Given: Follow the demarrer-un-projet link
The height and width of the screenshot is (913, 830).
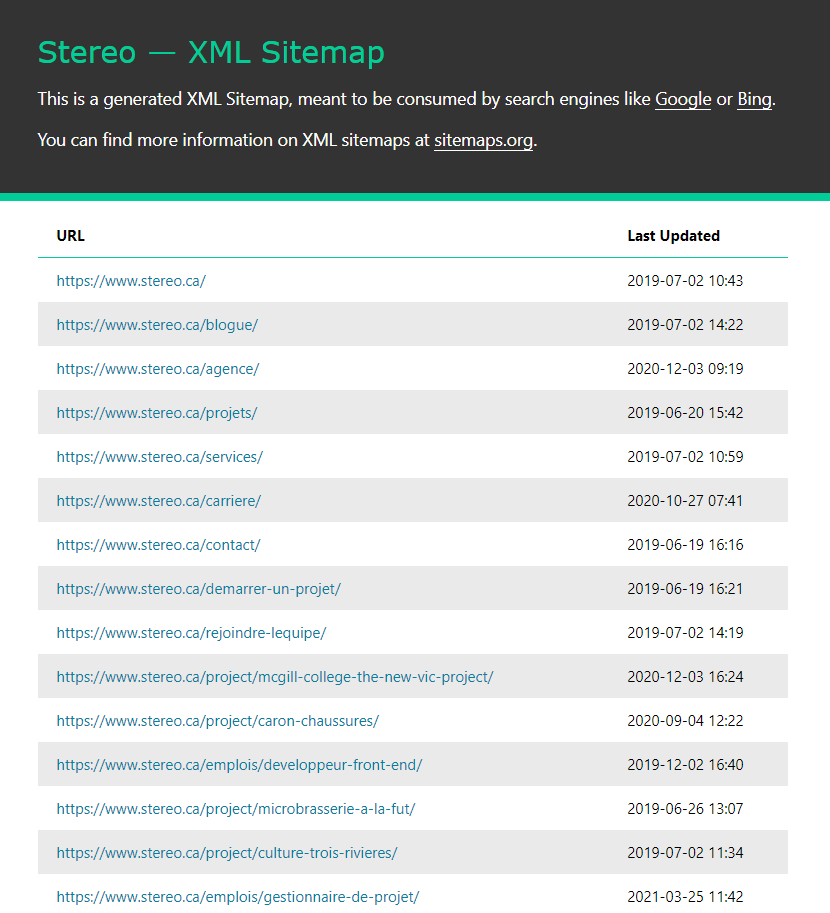Looking at the screenshot, I should [x=199, y=589].
